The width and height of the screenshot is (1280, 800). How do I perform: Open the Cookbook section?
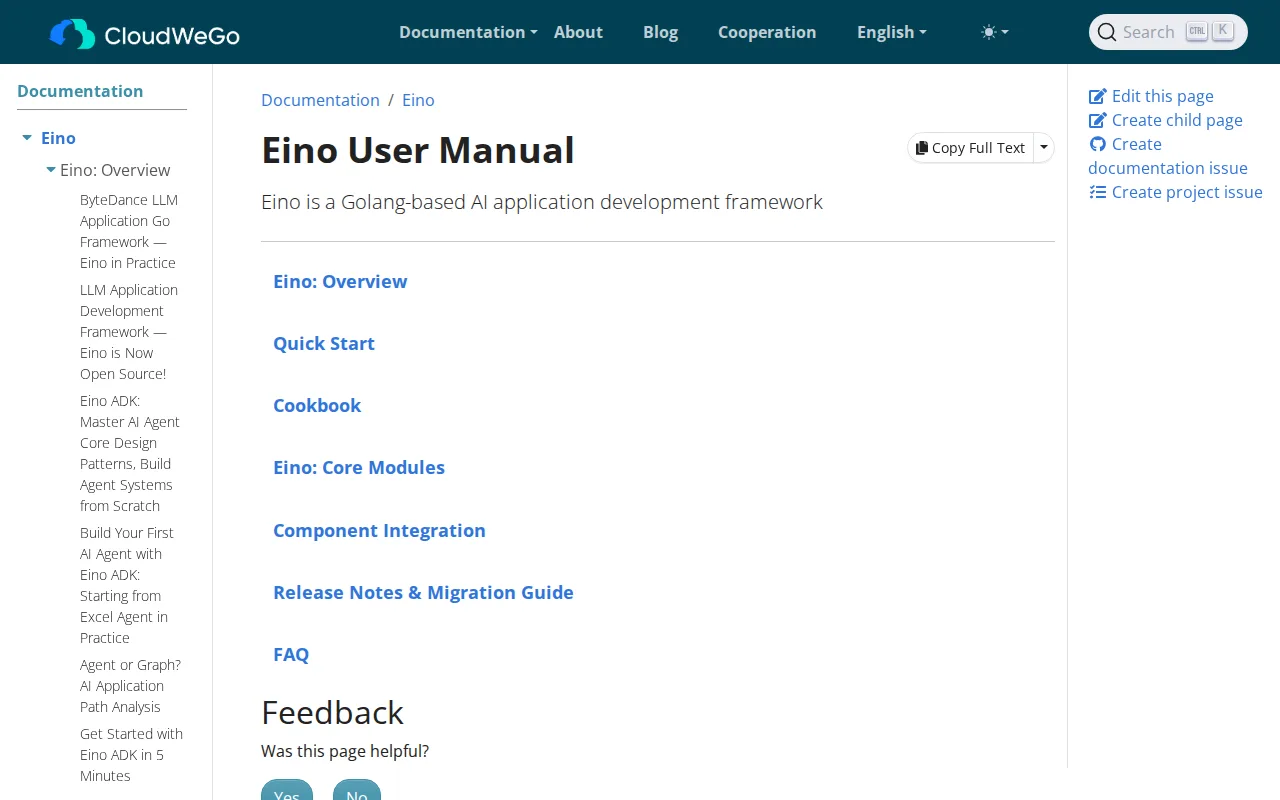tap(317, 406)
